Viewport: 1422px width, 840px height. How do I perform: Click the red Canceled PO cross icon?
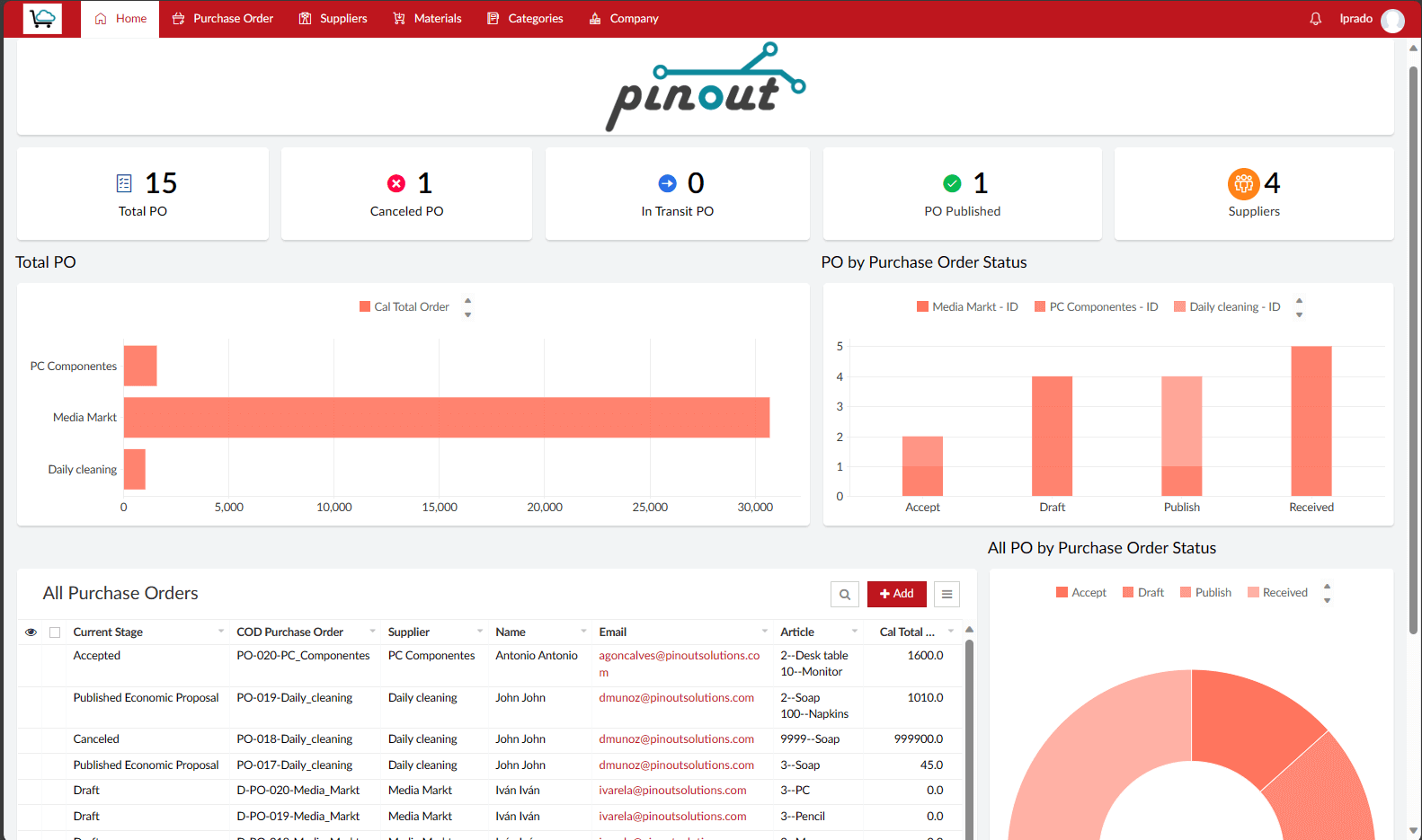pyautogui.click(x=396, y=183)
